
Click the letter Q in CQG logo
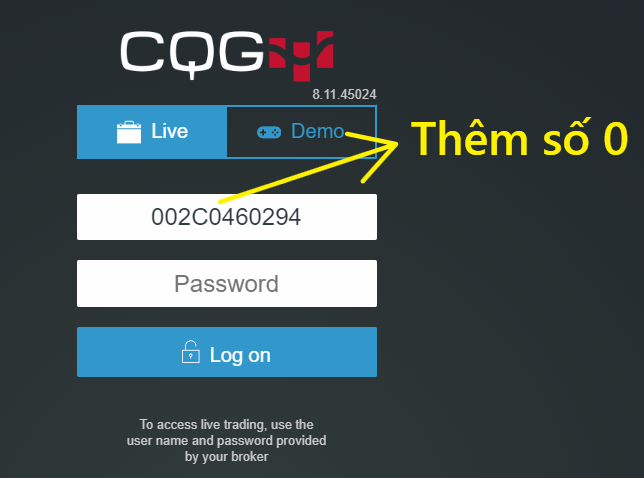click(x=192, y=55)
